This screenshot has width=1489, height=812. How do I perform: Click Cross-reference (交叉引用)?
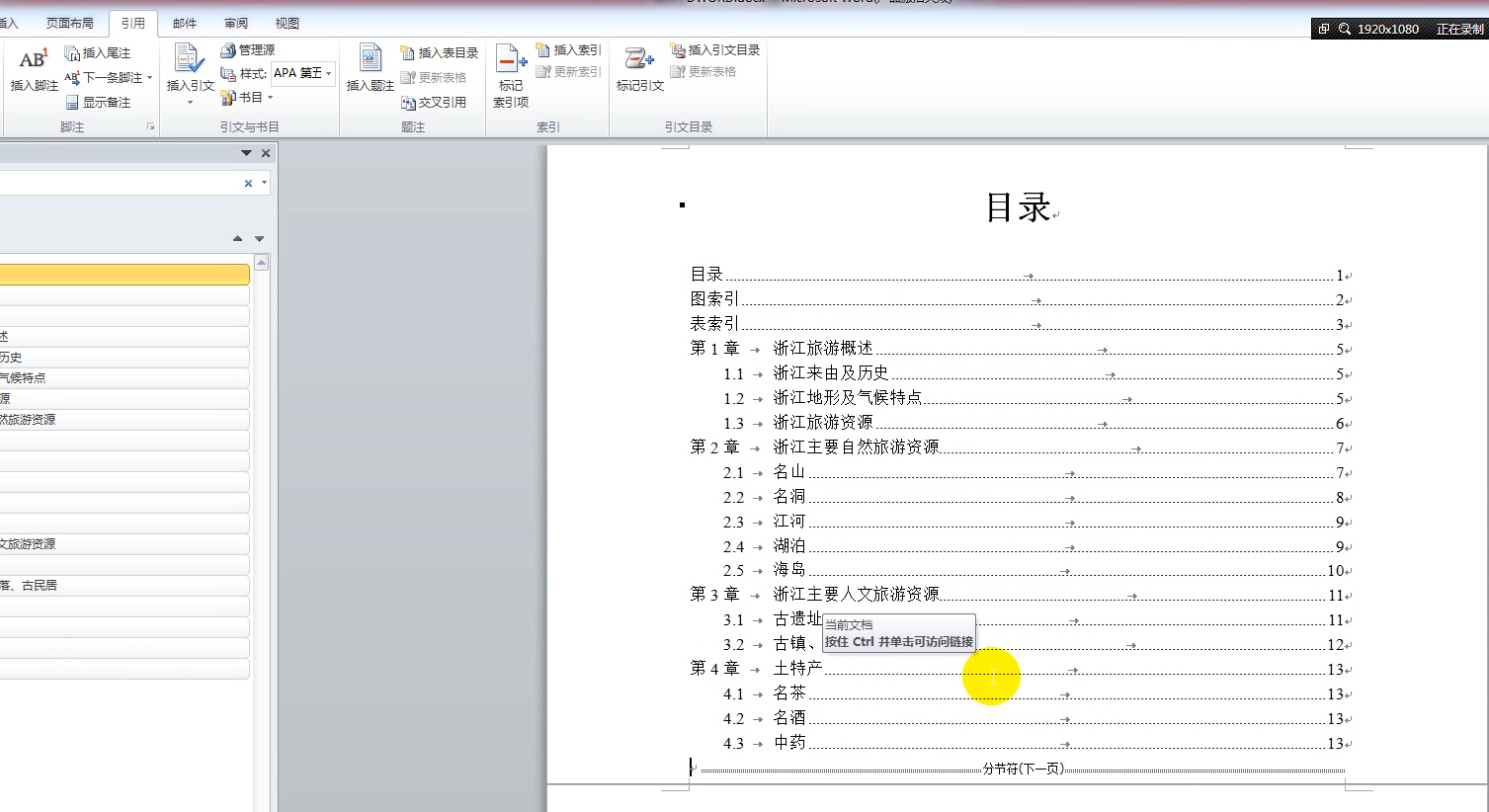[434, 103]
